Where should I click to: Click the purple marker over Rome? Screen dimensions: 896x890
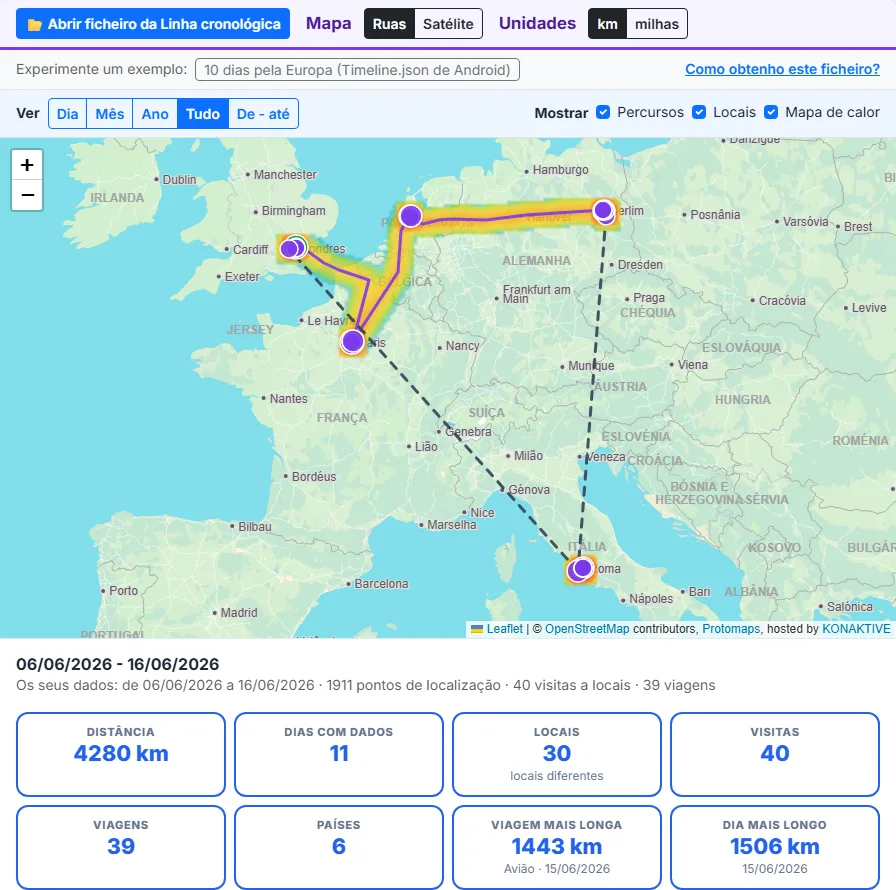[581, 569]
